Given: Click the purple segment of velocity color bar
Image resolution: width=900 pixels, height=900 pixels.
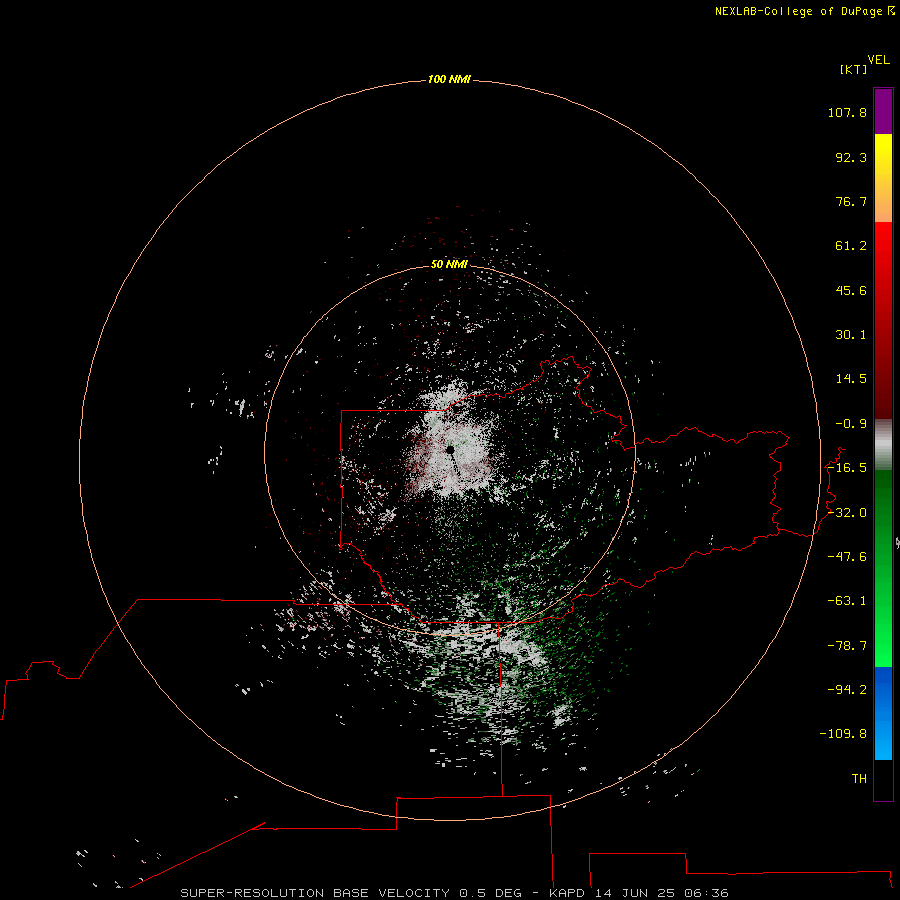Looking at the screenshot, I should [883, 111].
